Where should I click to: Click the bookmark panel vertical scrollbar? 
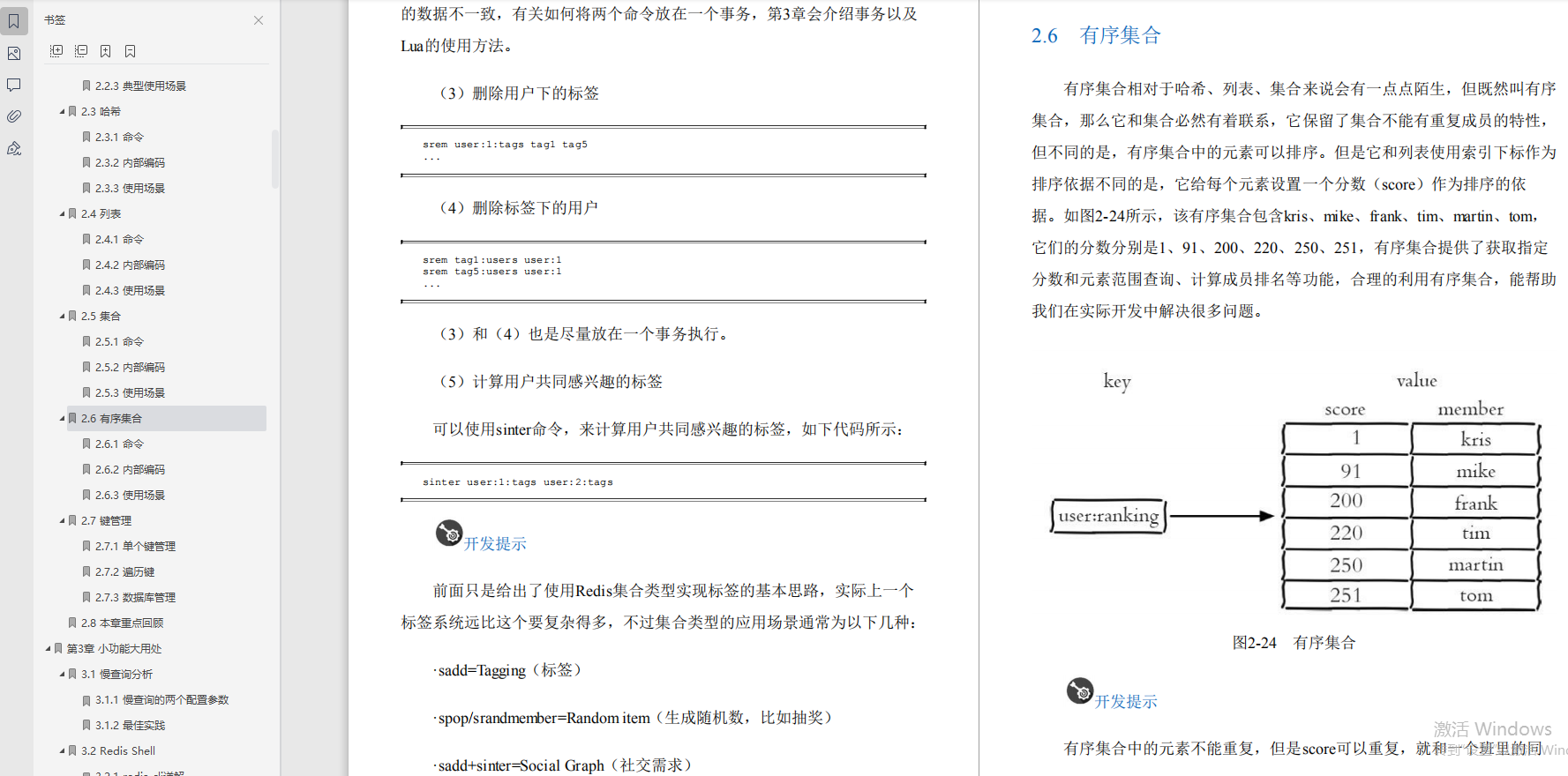coord(275,159)
